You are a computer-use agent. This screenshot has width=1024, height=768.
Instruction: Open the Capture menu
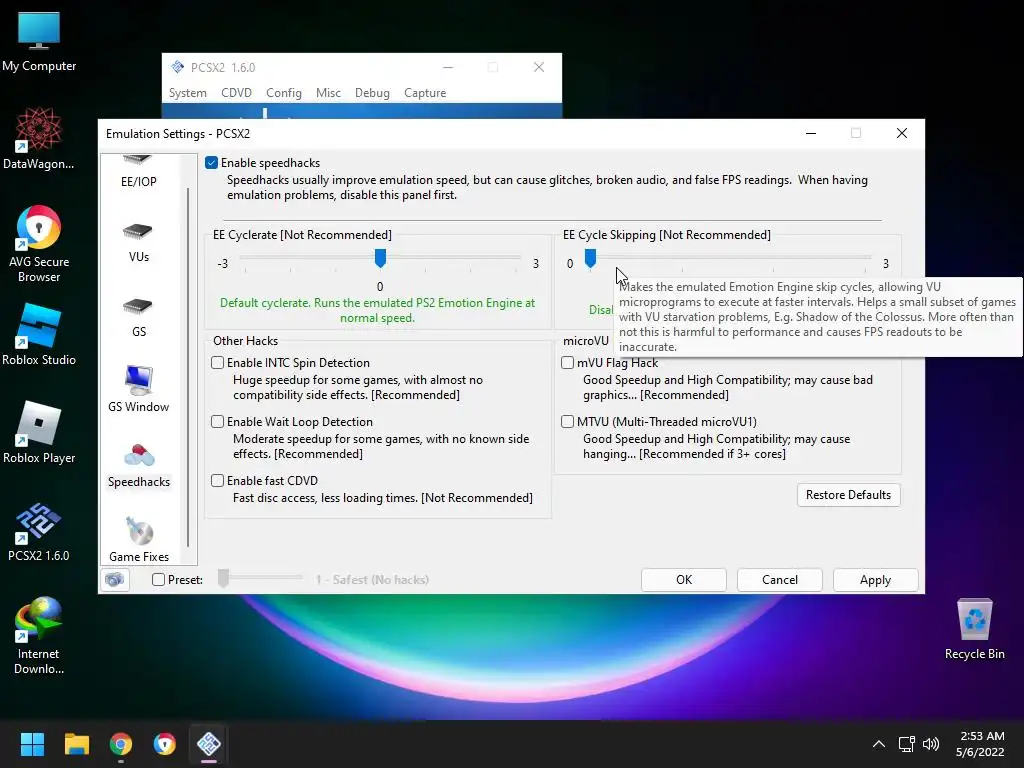tap(425, 93)
